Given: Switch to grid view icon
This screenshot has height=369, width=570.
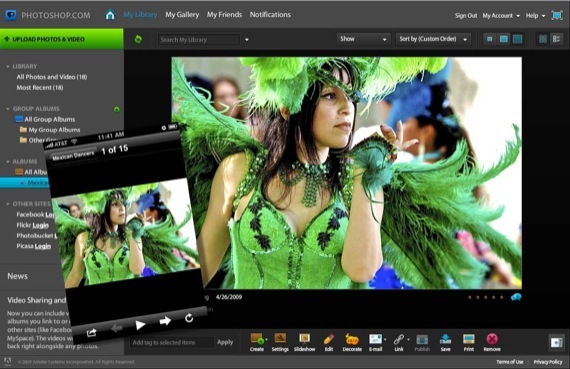Looking at the screenshot, I should click(x=543, y=39).
